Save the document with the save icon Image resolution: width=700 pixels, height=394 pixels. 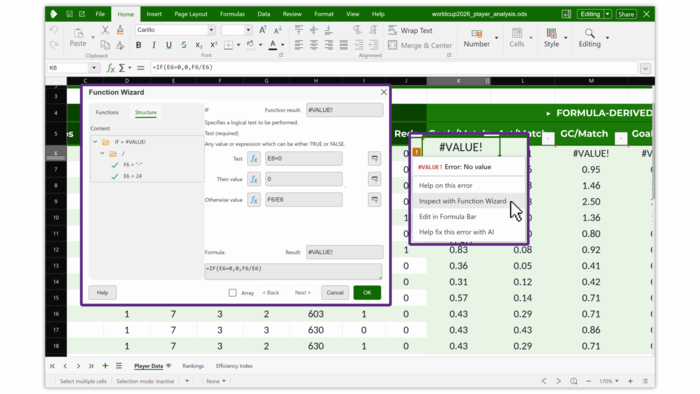point(69,14)
